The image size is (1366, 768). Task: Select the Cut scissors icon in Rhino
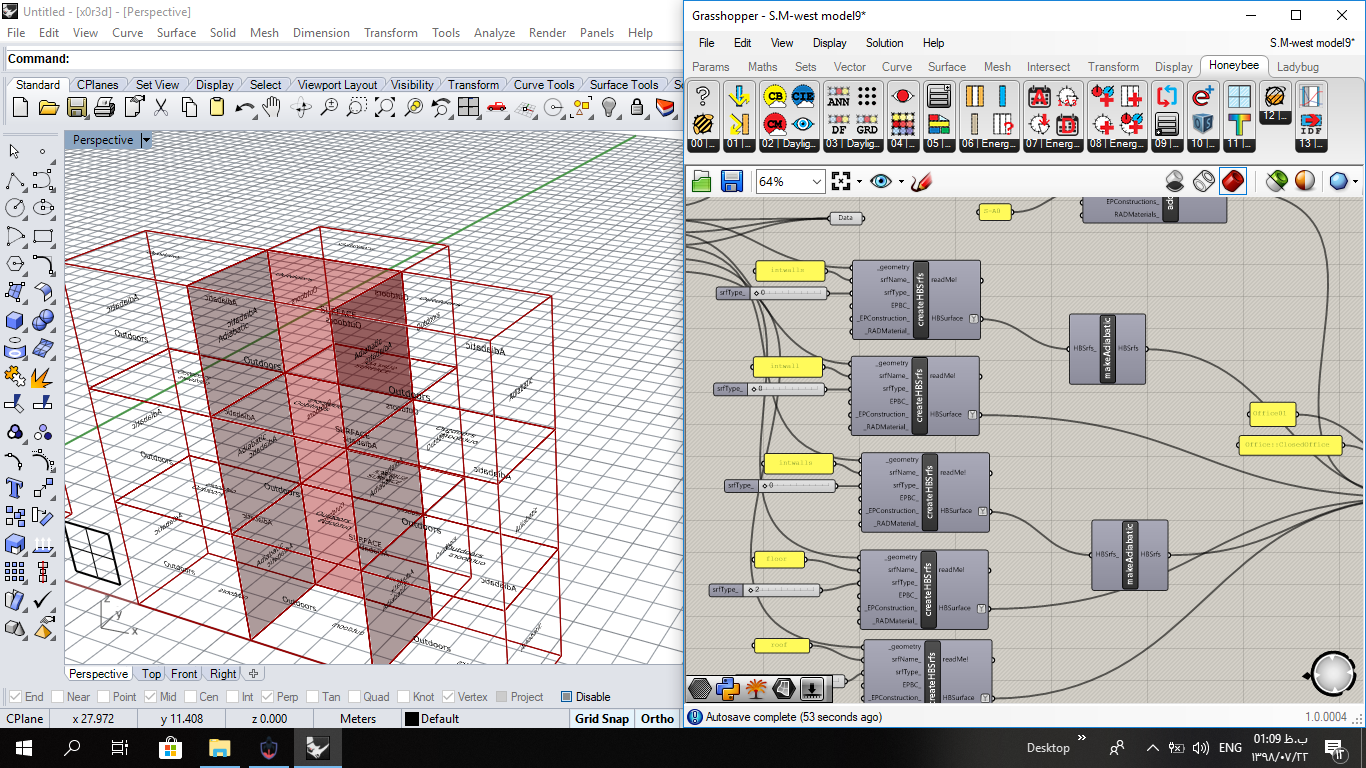161,107
